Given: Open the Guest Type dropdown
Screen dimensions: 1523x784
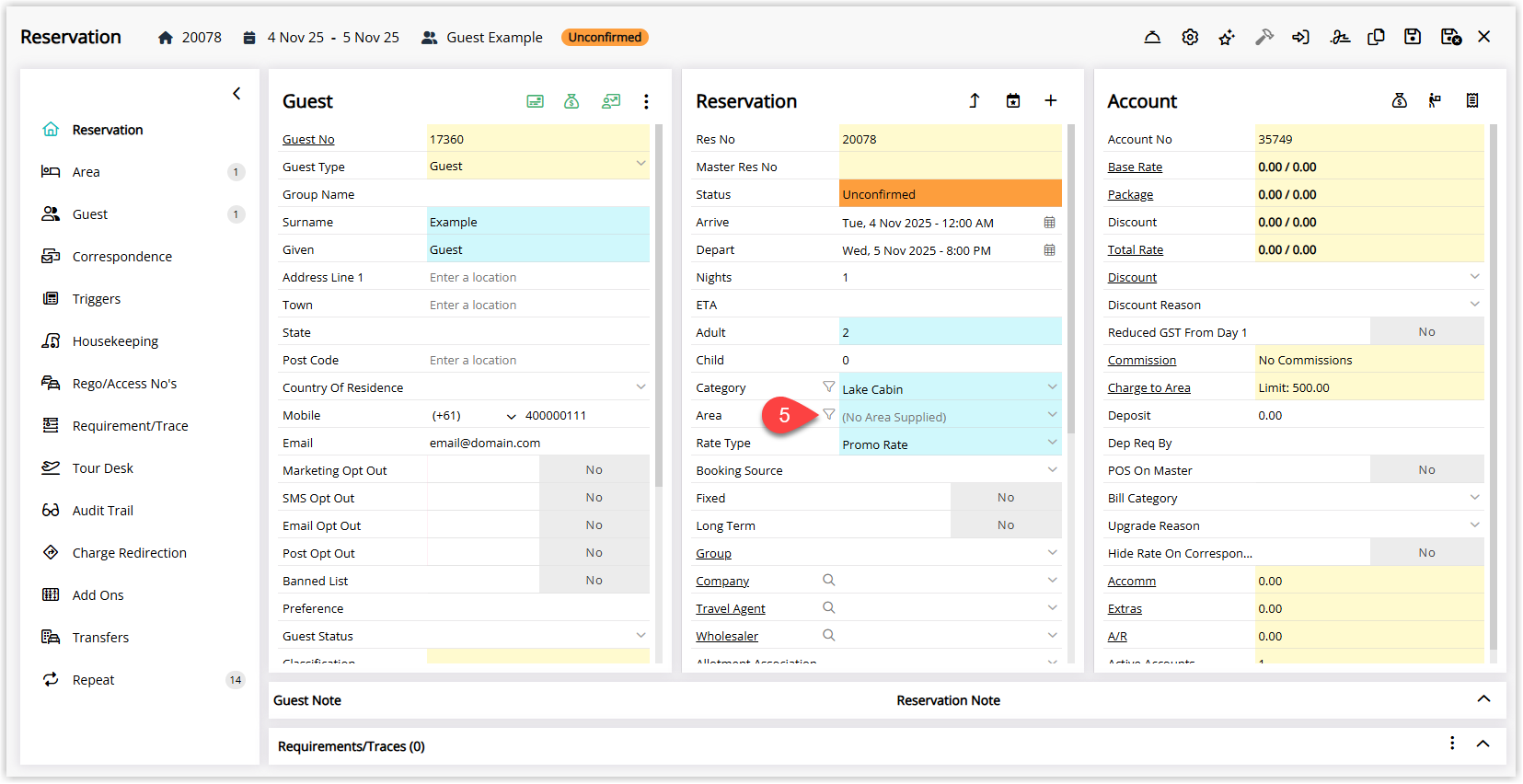Looking at the screenshot, I should 640,165.
